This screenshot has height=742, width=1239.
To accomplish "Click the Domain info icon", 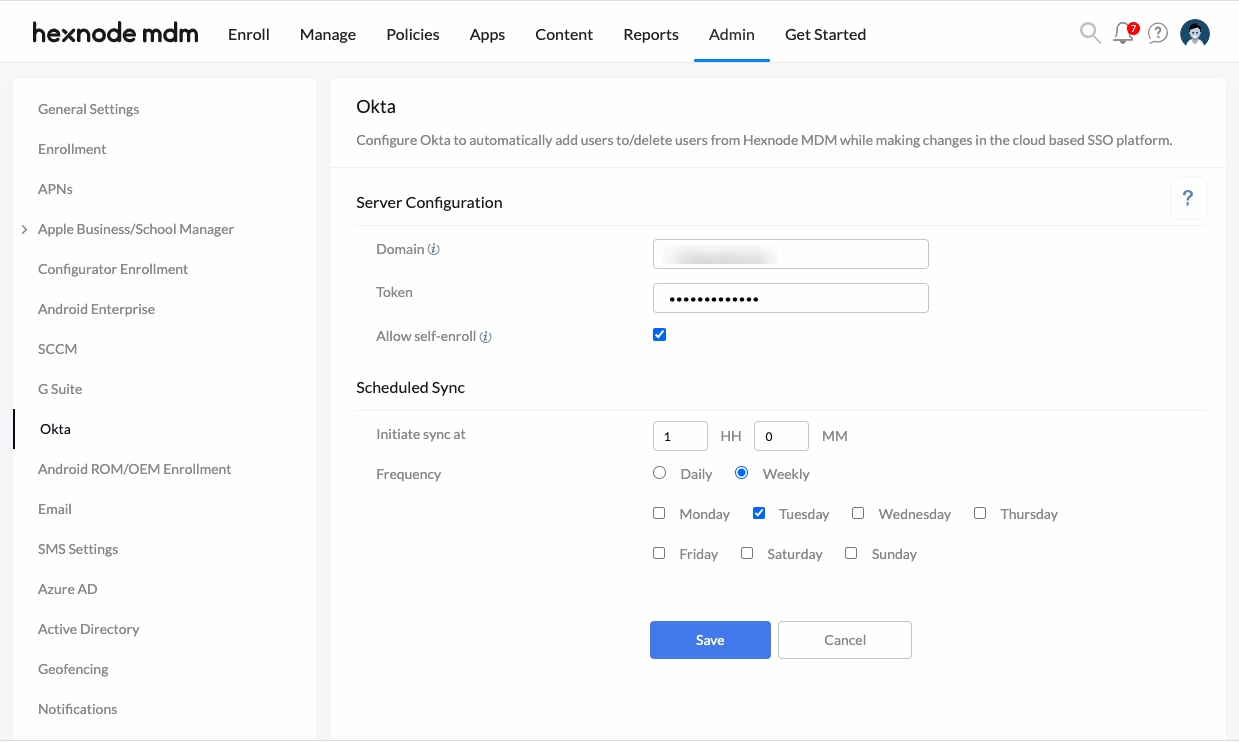I will click(433, 249).
